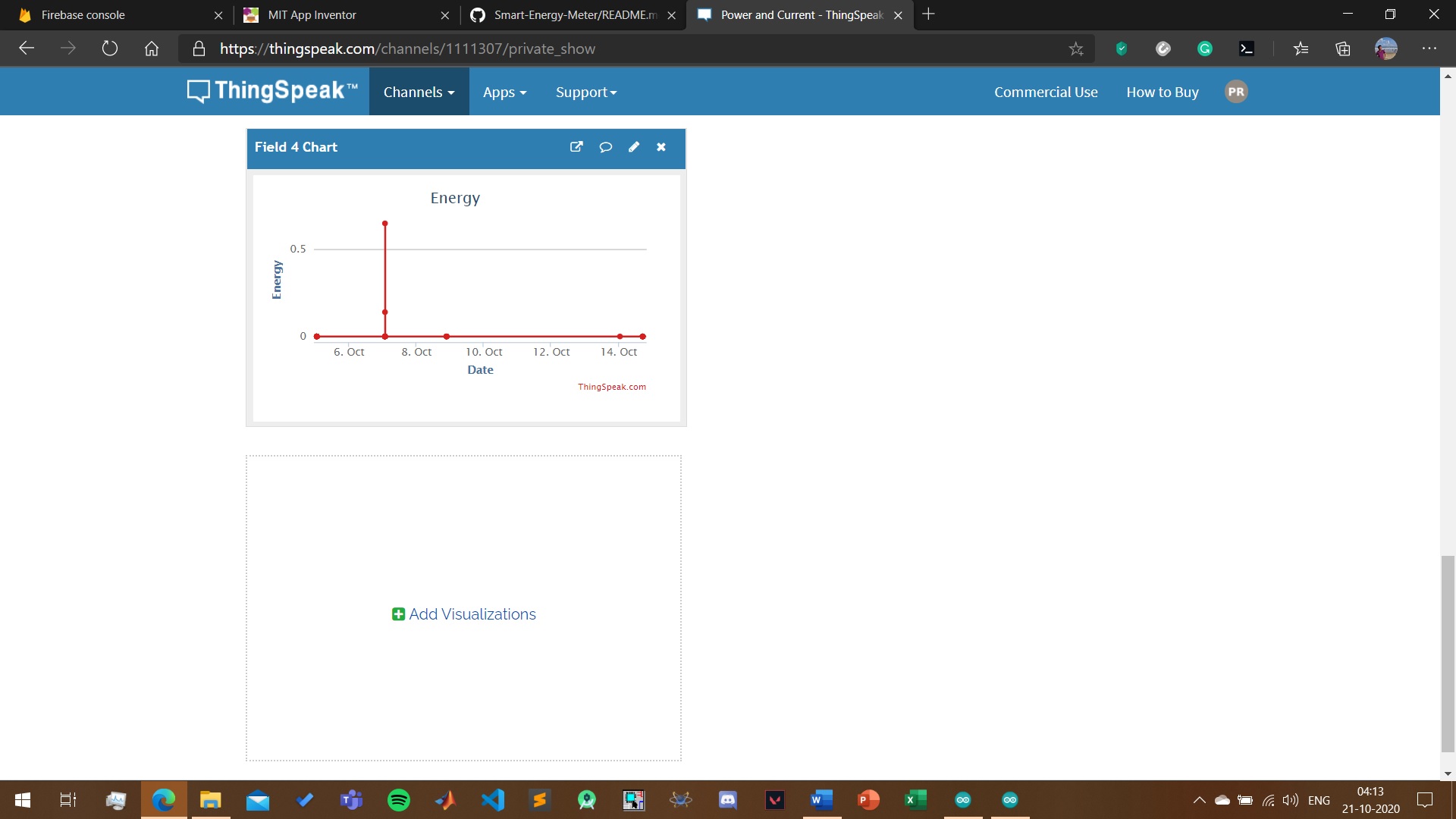
Task: Click the page vertical scrollbar thumb
Action: click(1448, 652)
